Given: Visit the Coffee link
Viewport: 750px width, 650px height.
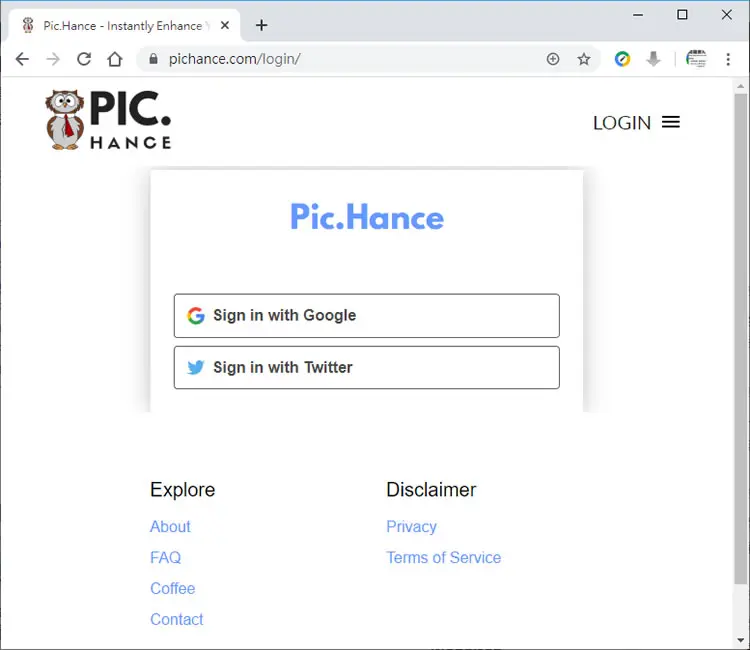Looking at the screenshot, I should pos(173,588).
